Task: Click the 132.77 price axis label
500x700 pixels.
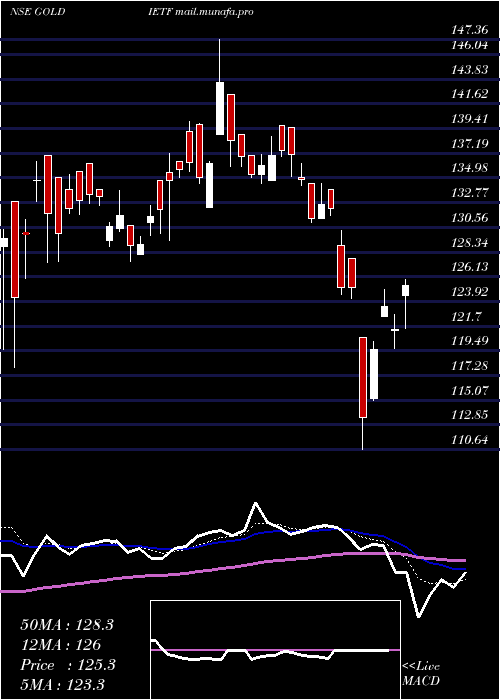Action: [x=469, y=193]
